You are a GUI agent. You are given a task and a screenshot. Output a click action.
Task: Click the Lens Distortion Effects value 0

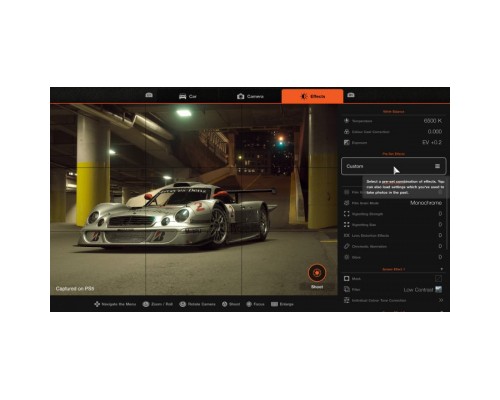point(440,235)
